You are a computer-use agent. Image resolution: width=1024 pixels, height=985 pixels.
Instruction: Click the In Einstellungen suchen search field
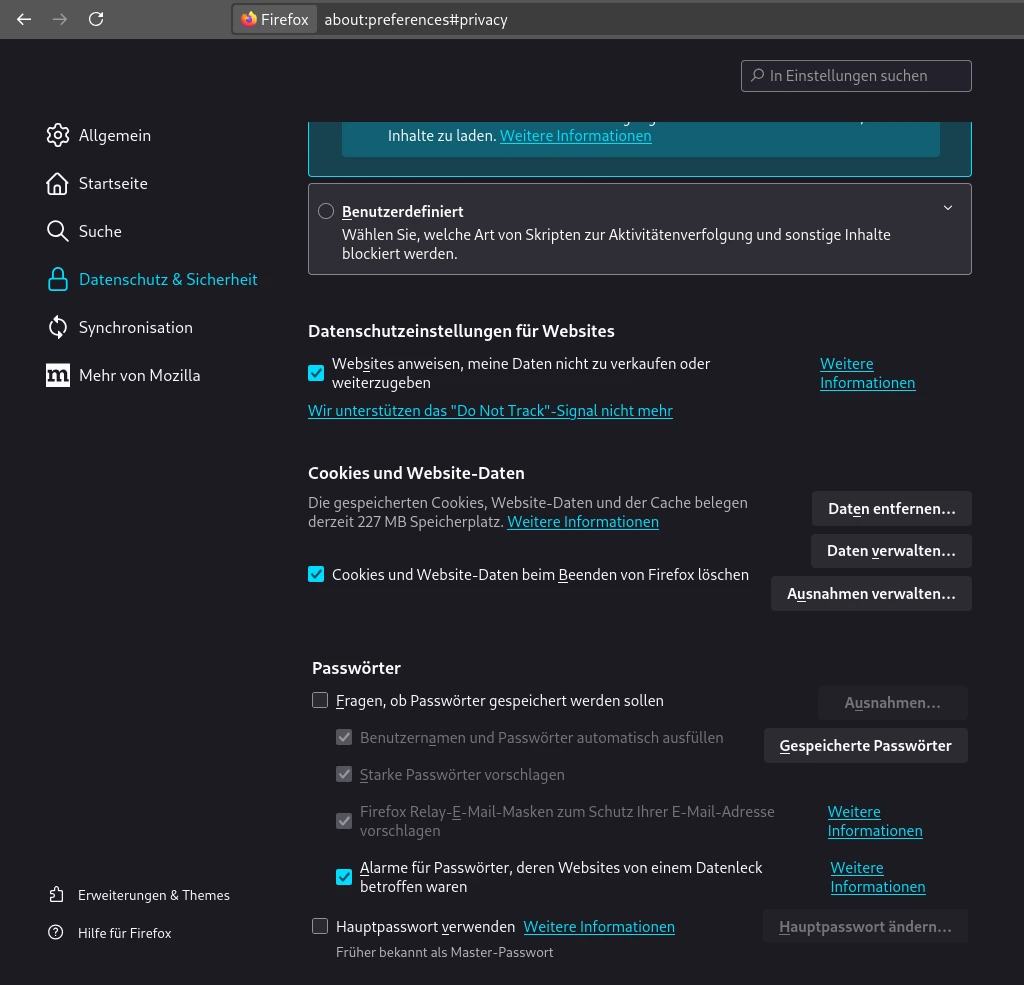click(x=856, y=76)
